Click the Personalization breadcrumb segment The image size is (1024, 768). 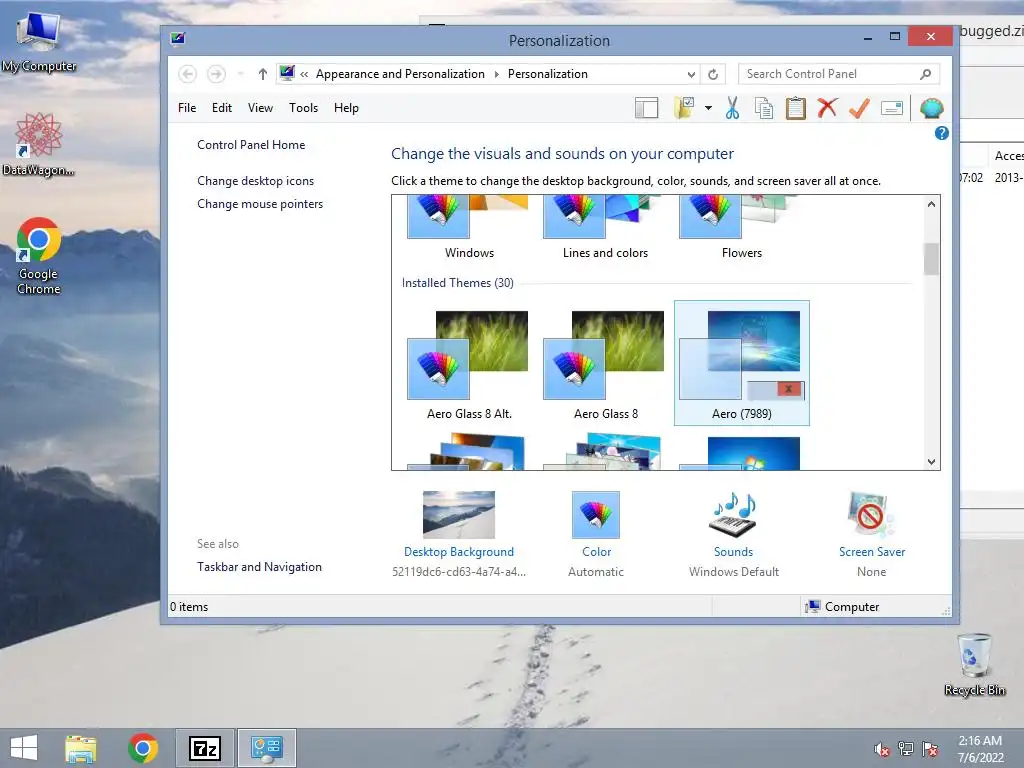547,74
